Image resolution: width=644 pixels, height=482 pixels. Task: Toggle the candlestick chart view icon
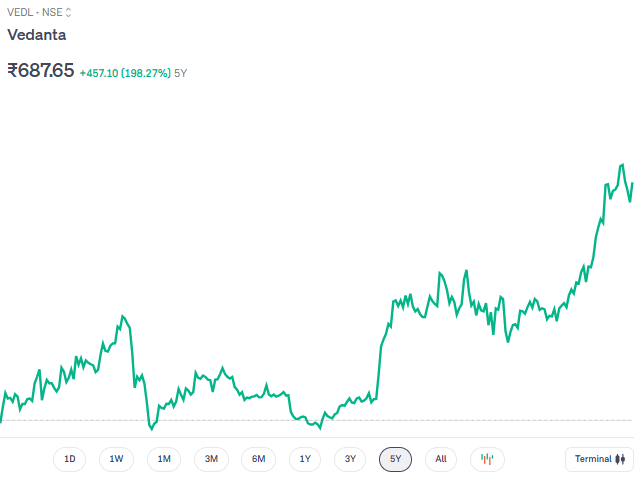point(487,459)
